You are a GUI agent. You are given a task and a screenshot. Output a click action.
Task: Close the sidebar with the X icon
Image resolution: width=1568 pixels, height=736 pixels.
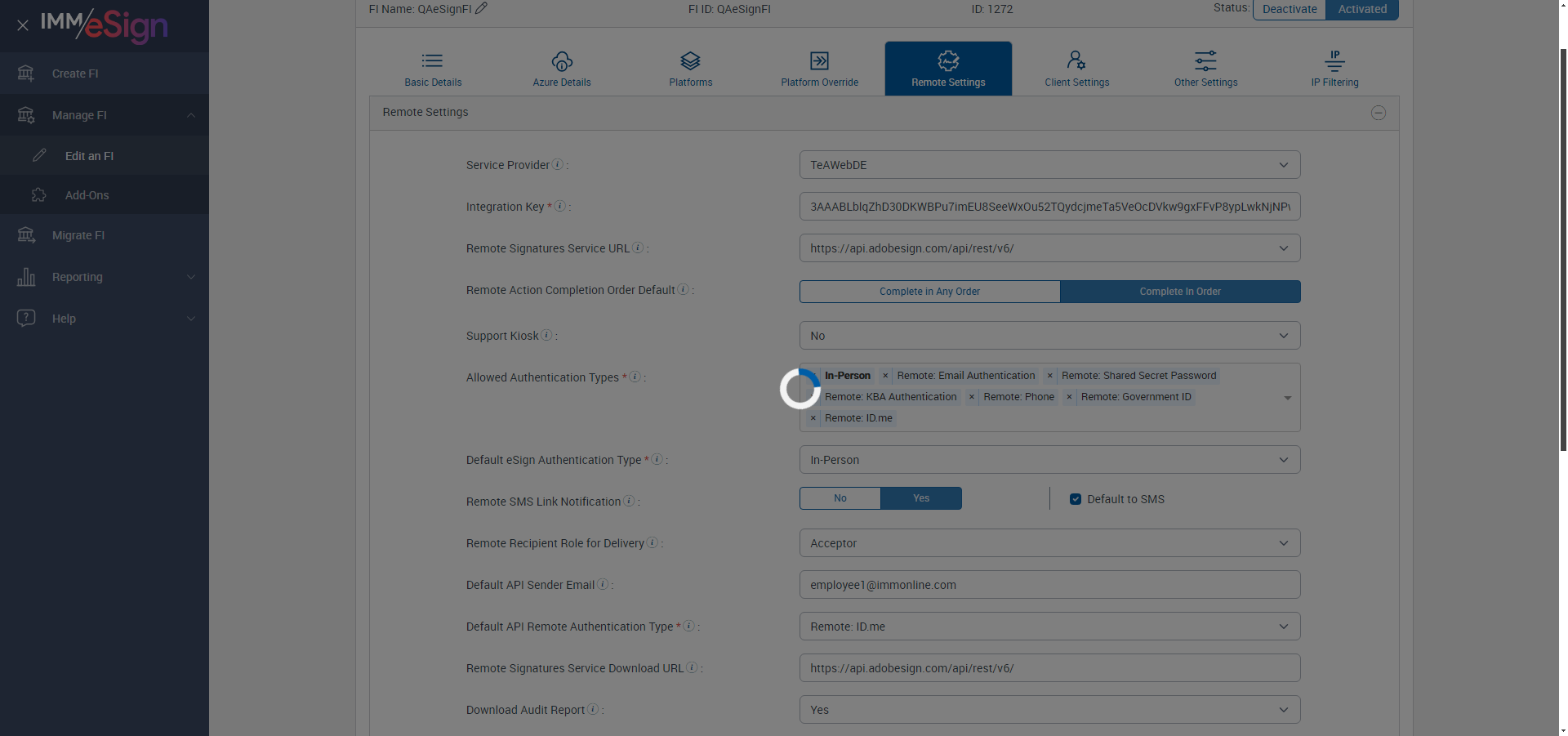23,25
